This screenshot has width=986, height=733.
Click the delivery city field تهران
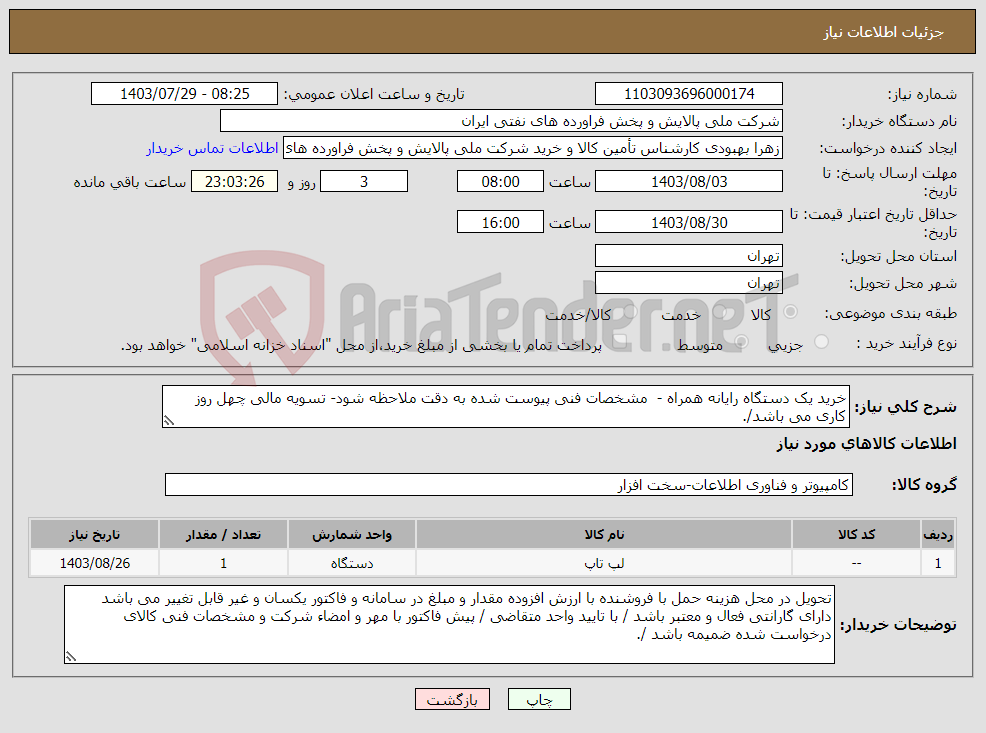[x=689, y=283]
